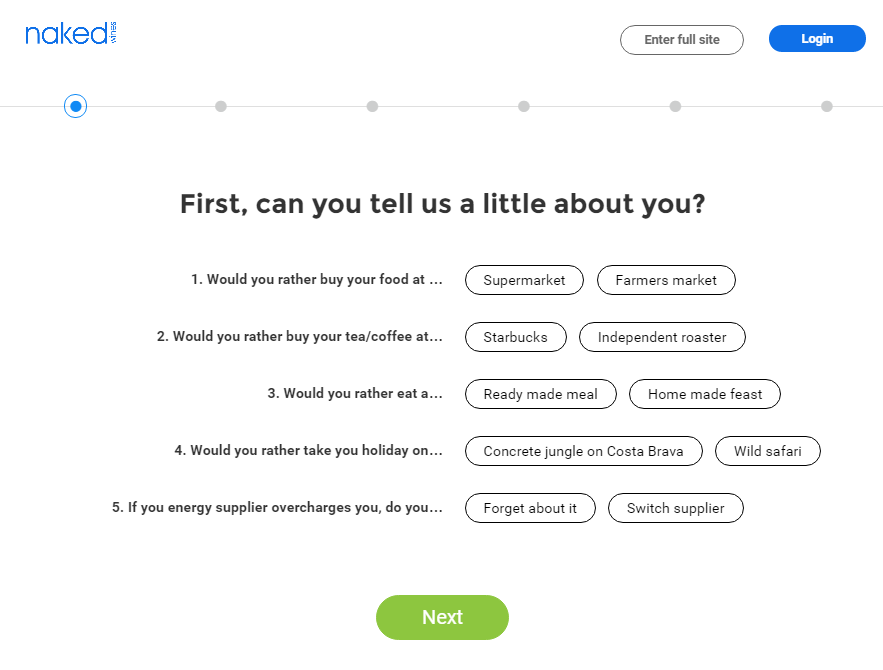Jump to the fourth progress step dot
The height and width of the screenshot is (670, 883).
[x=524, y=106]
